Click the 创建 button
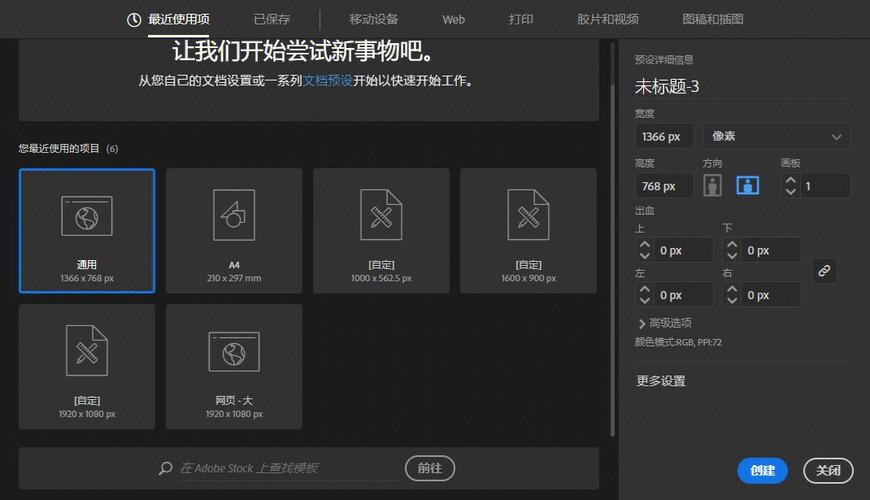870x500 pixels. [762, 471]
